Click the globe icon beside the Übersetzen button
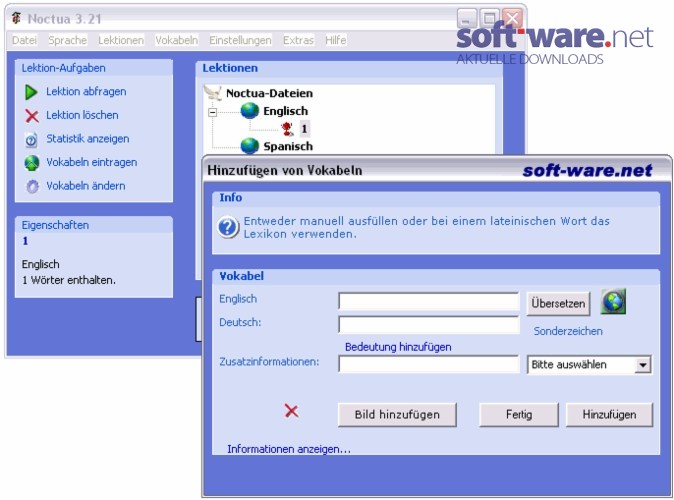Screen dimensions: 674x500 click(613, 301)
